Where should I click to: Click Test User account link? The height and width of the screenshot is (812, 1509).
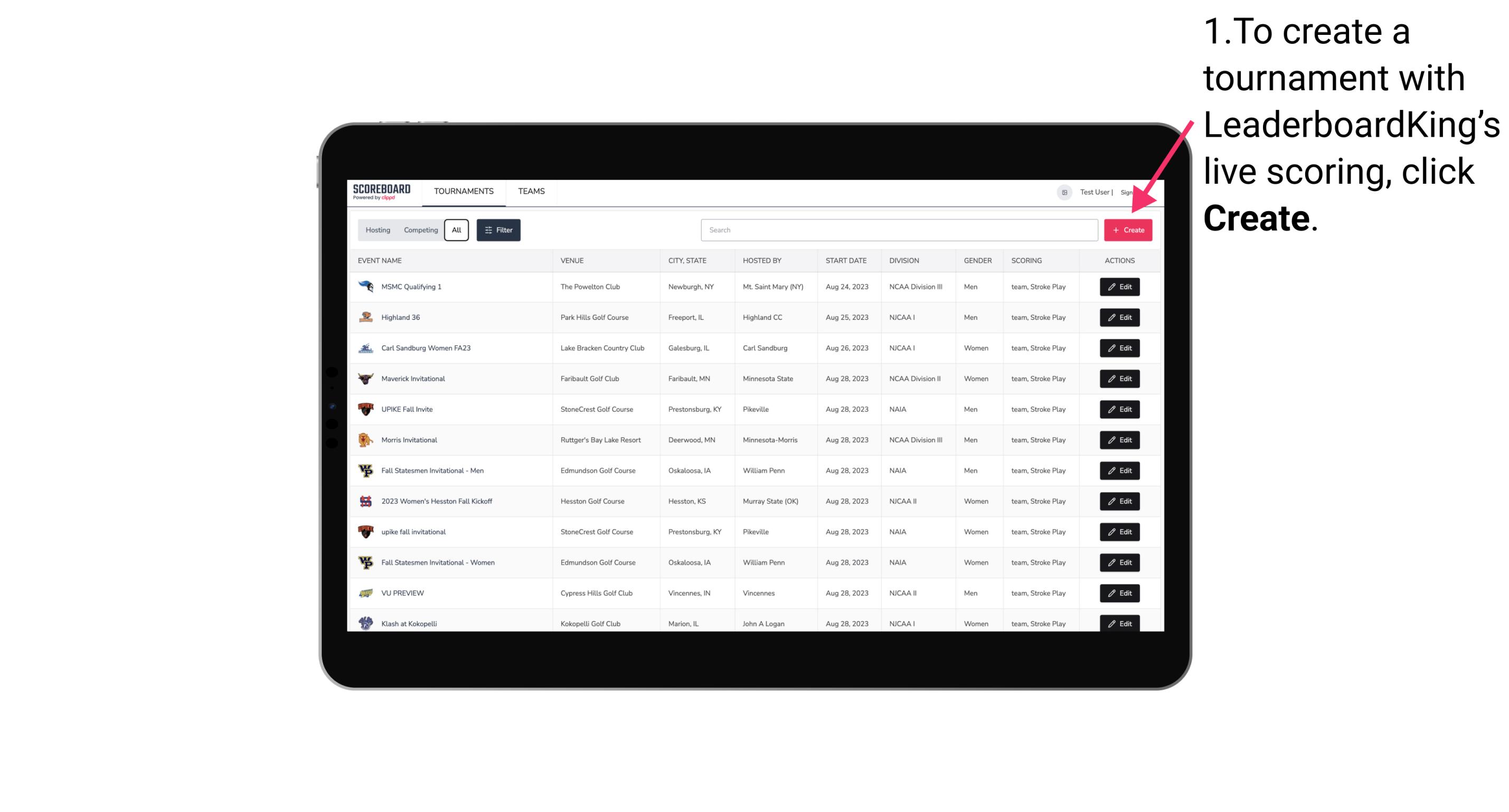[1093, 192]
